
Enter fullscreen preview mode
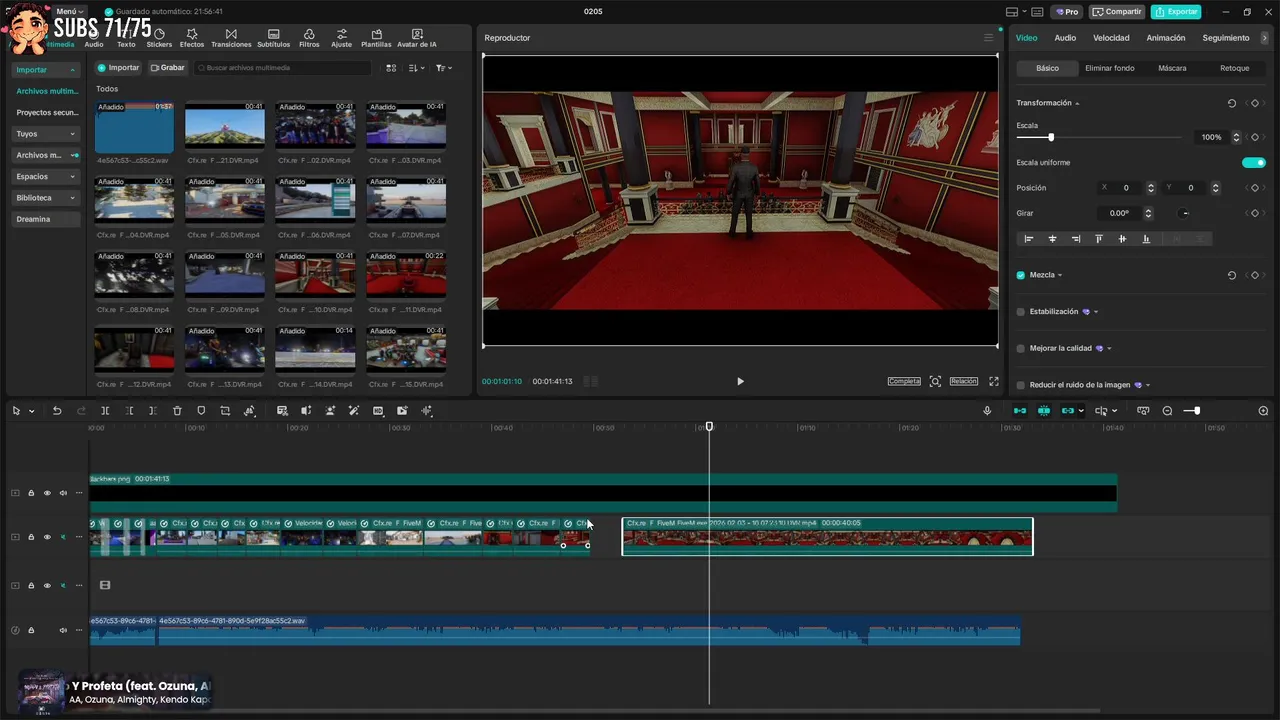(x=994, y=381)
